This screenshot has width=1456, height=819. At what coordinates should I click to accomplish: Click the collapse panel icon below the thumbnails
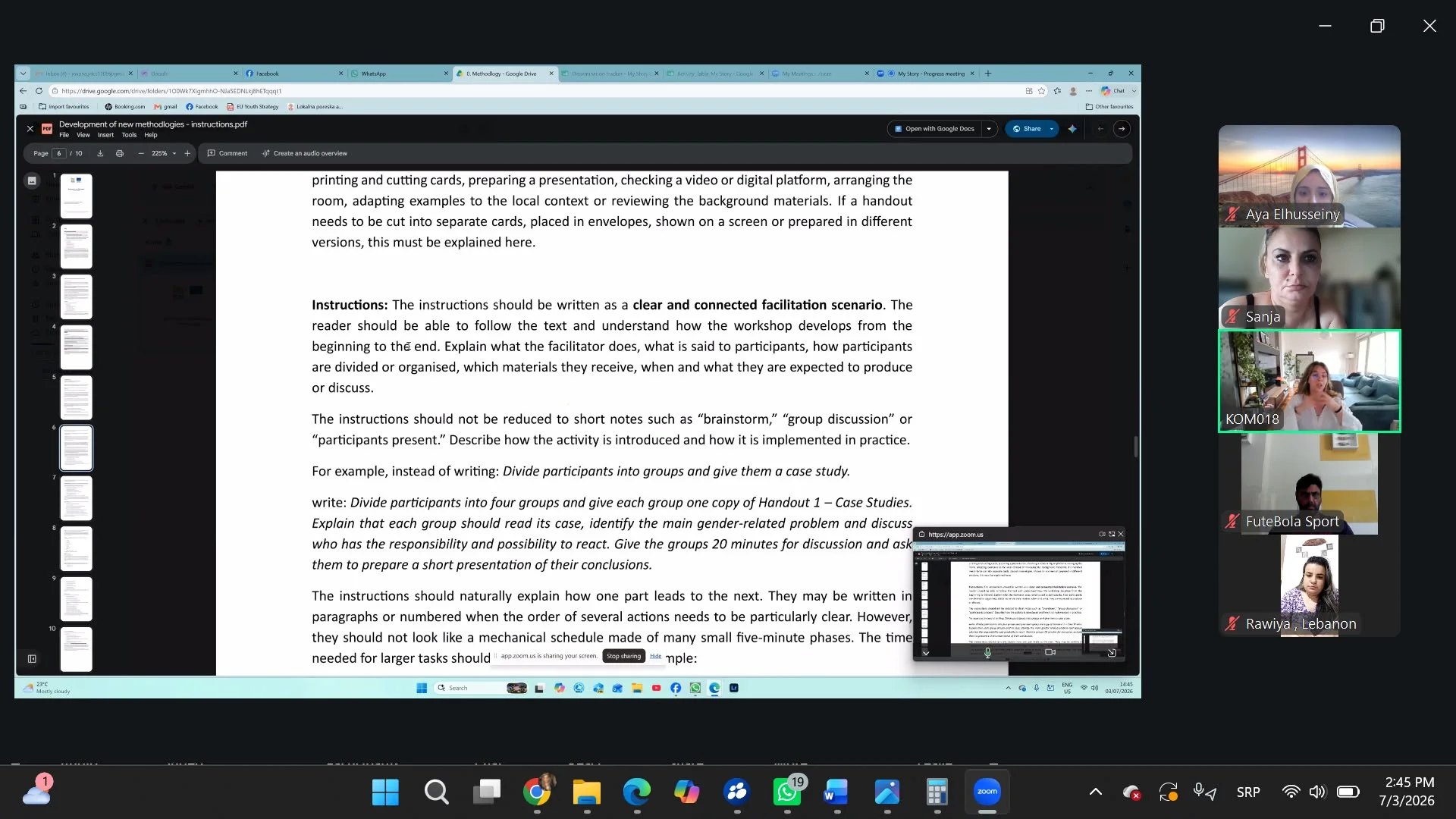(x=32, y=659)
